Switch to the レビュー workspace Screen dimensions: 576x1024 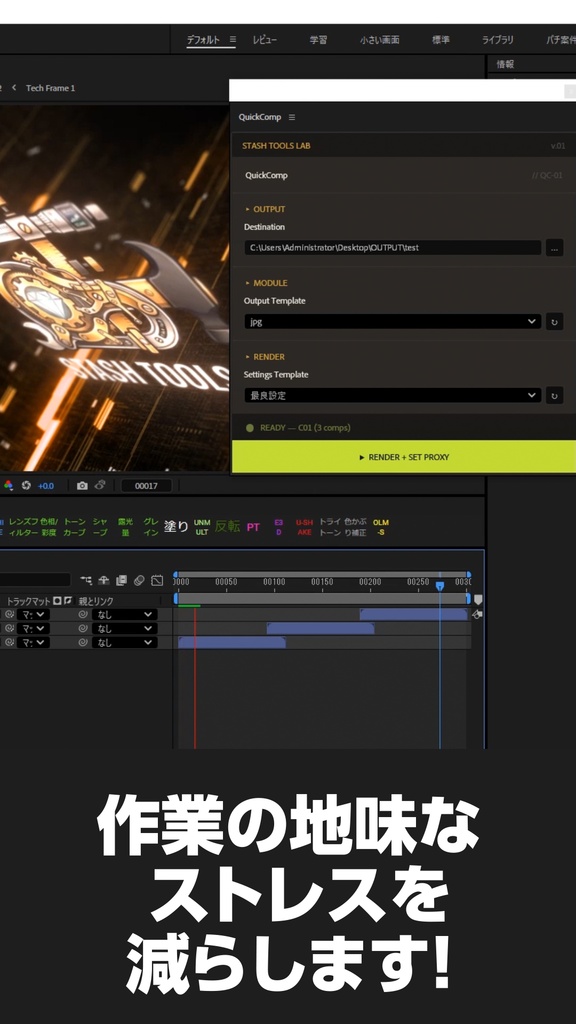[264, 40]
